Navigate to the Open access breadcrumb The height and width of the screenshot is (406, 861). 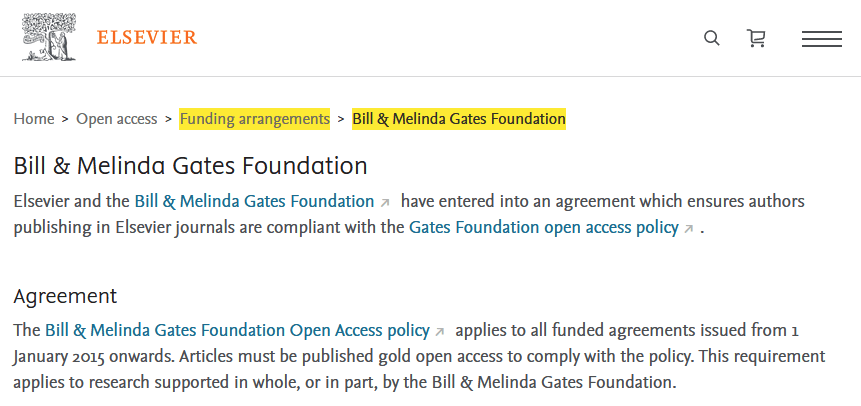click(117, 119)
